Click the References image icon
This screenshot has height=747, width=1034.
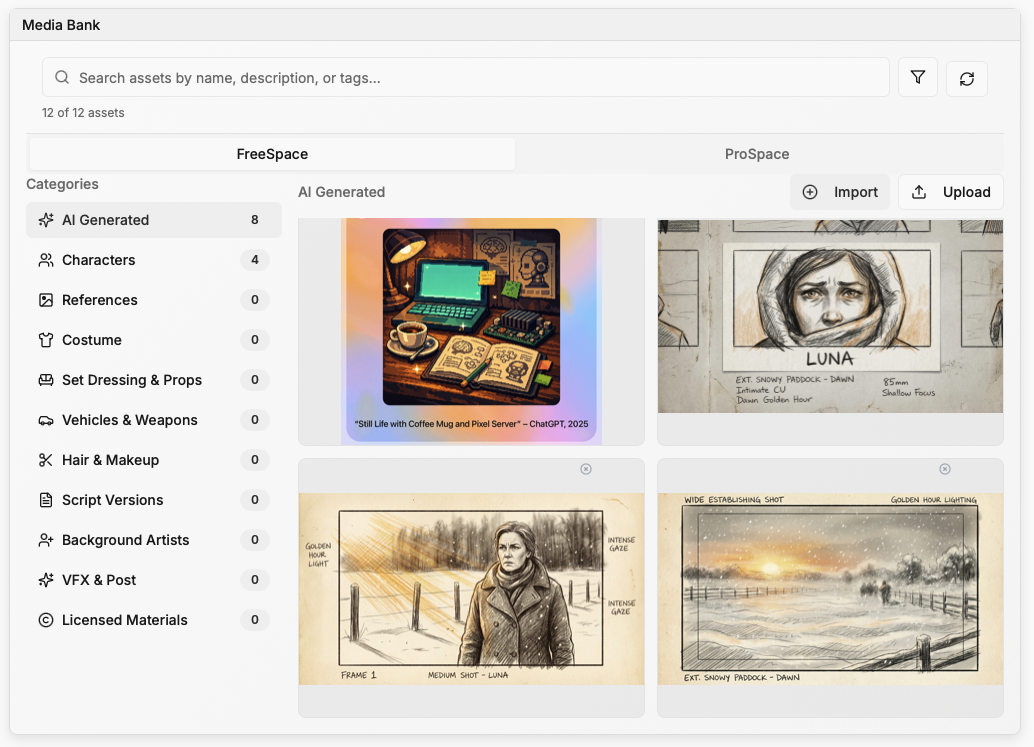(x=46, y=300)
